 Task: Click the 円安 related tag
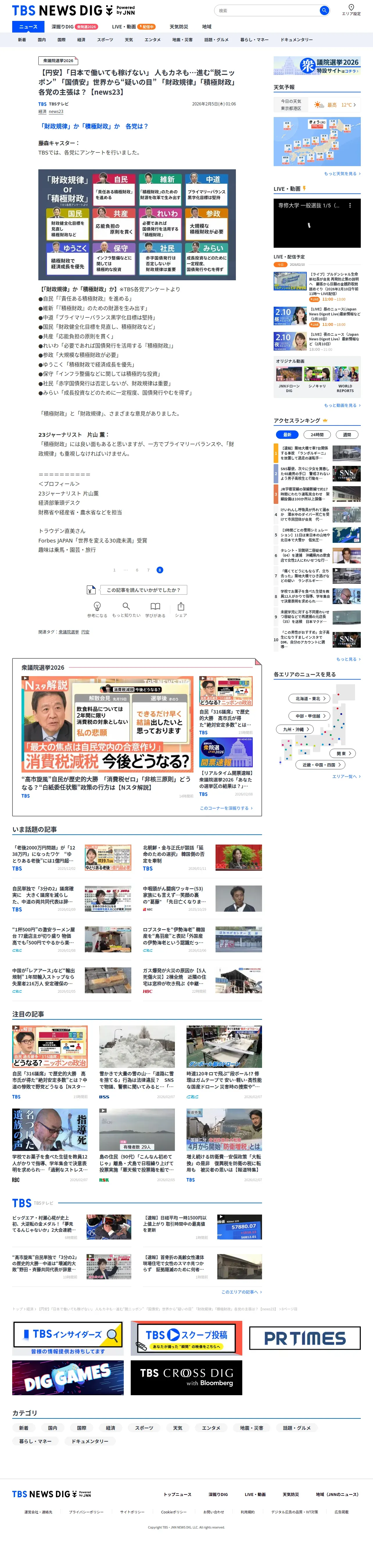click(85, 632)
